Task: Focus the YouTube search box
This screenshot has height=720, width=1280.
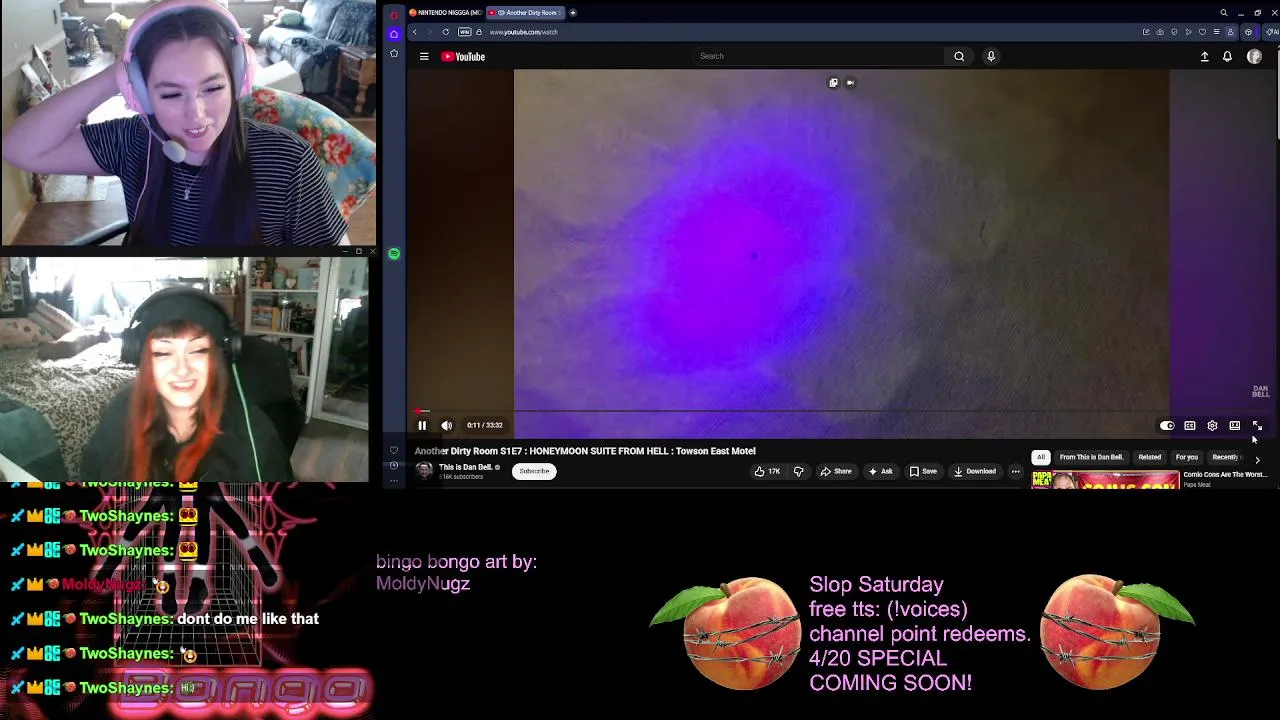Action: (x=818, y=56)
